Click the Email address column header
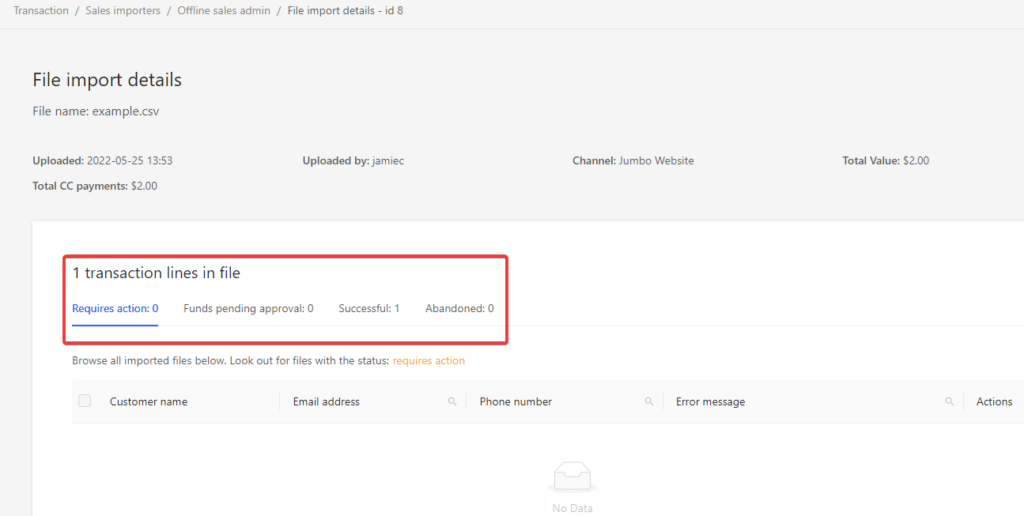 [x=326, y=402]
